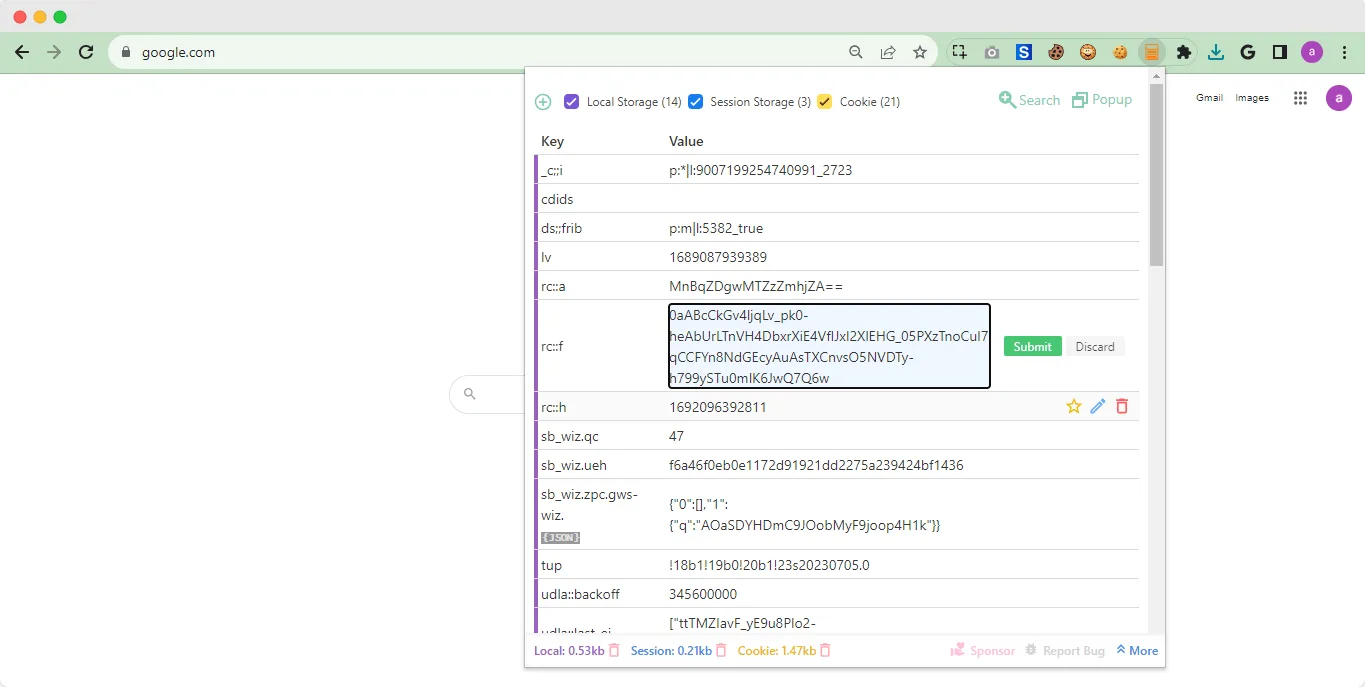Click the blue S extension icon
Screen dimensions: 1365x687
coord(1024,52)
